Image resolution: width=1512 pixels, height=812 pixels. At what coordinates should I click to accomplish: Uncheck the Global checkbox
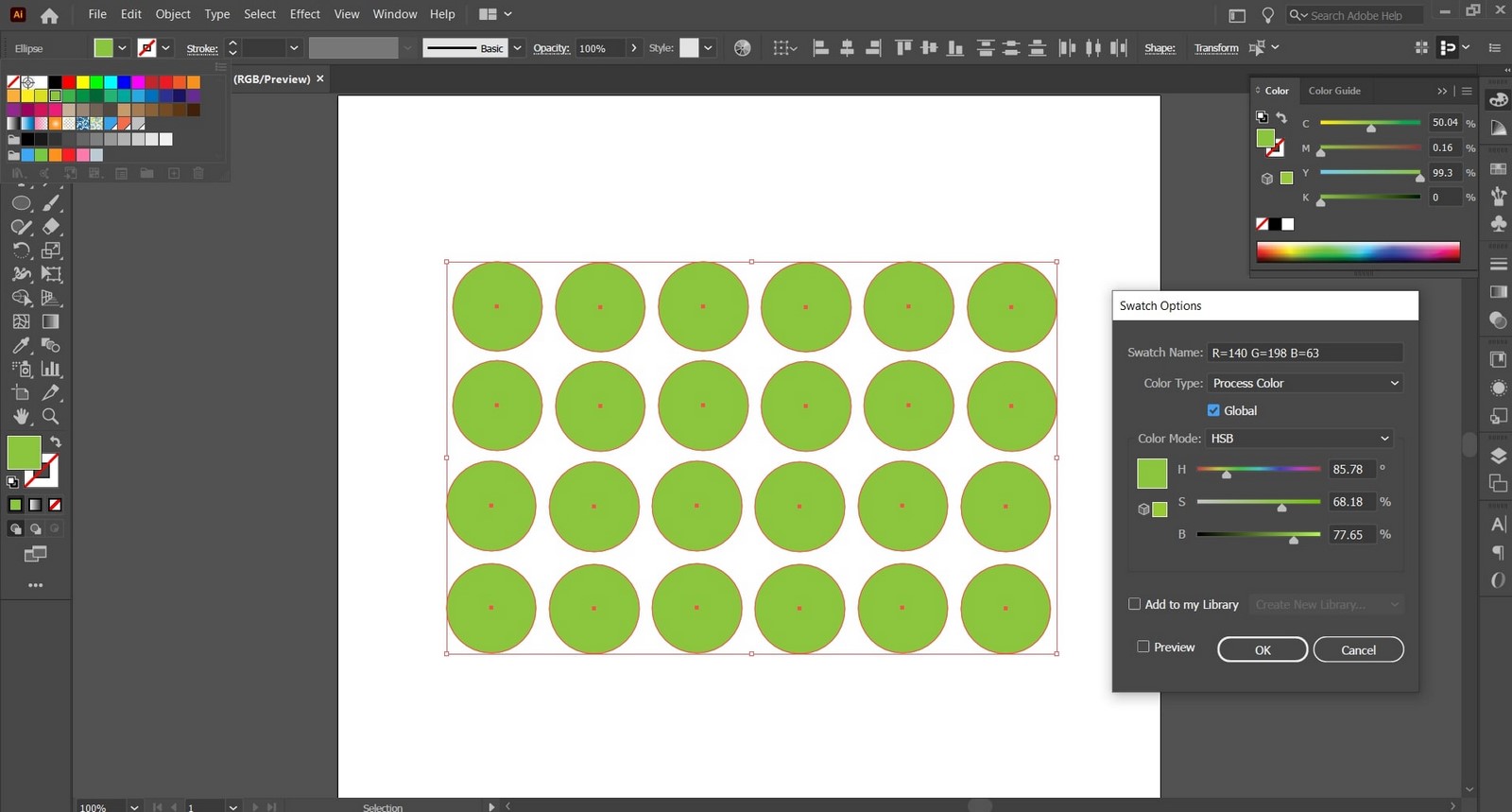(1213, 410)
